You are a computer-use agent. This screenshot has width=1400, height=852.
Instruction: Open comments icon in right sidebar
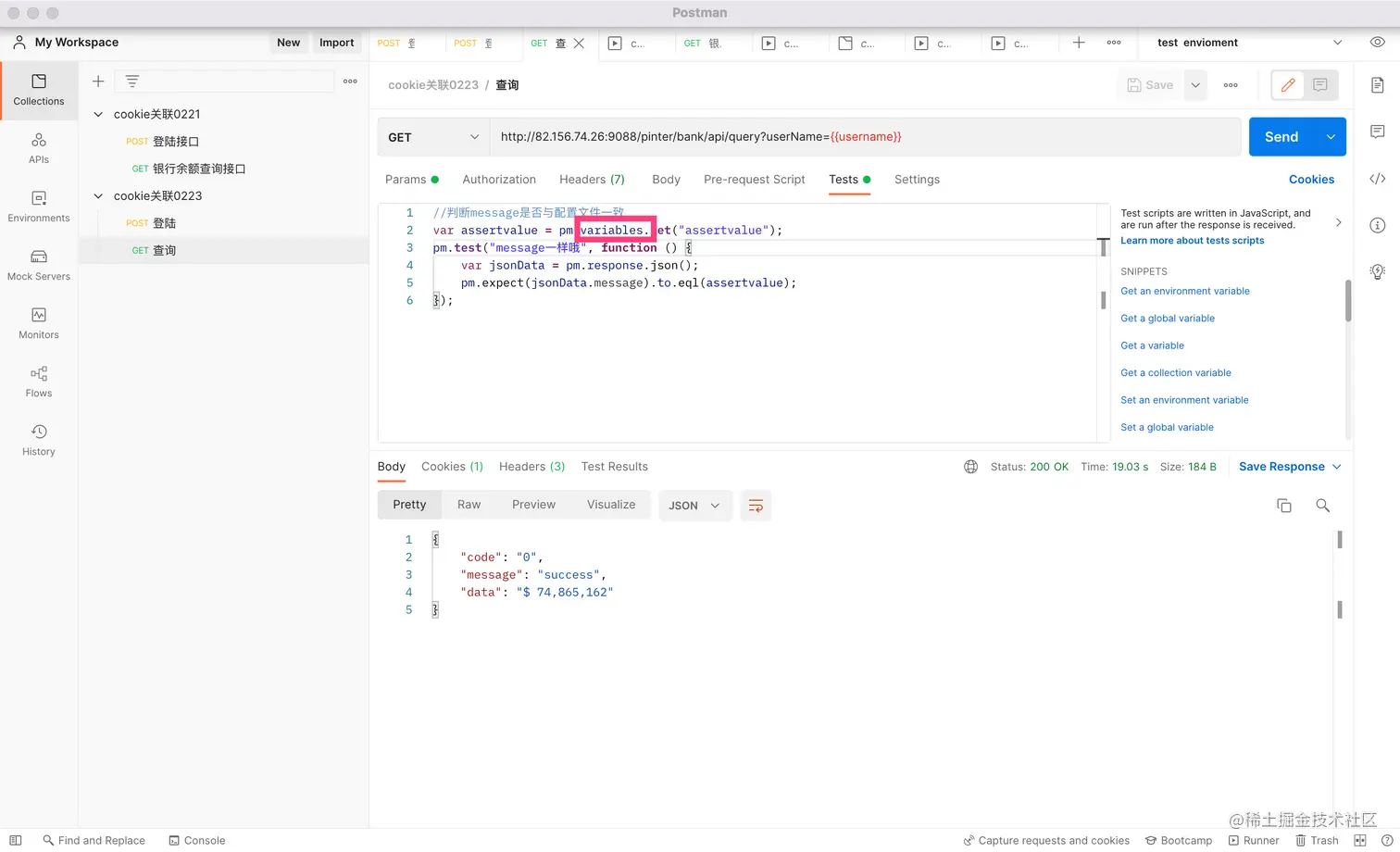pos(1378,132)
